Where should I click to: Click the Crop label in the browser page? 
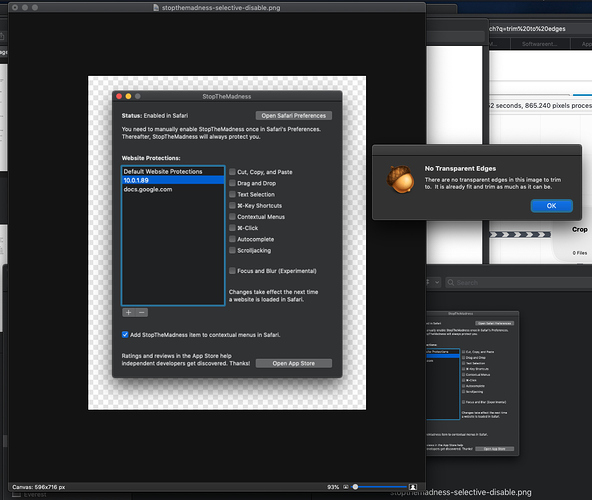pos(580,230)
